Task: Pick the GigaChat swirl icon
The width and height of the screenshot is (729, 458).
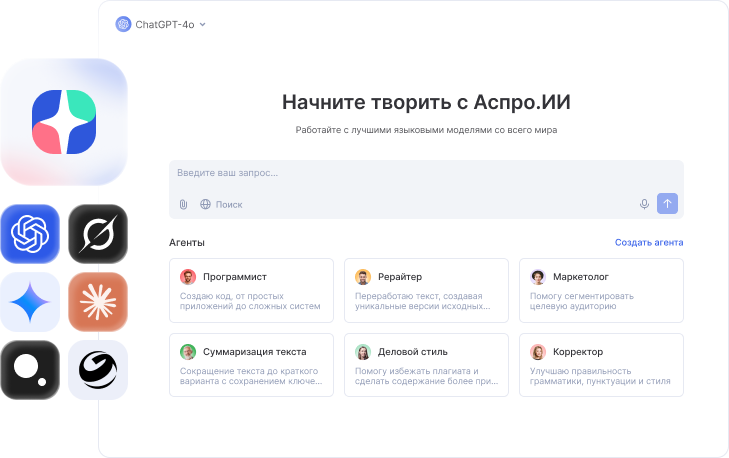Action: [98, 370]
